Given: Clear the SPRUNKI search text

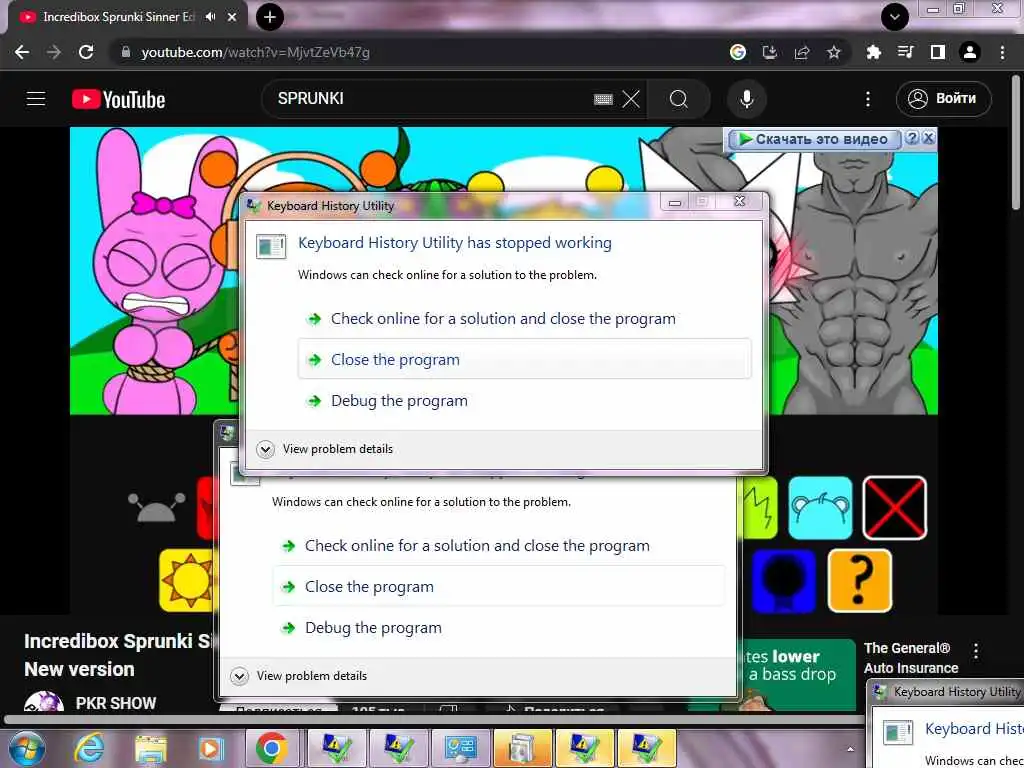Looking at the screenshot, I should (x=631, y=99).
